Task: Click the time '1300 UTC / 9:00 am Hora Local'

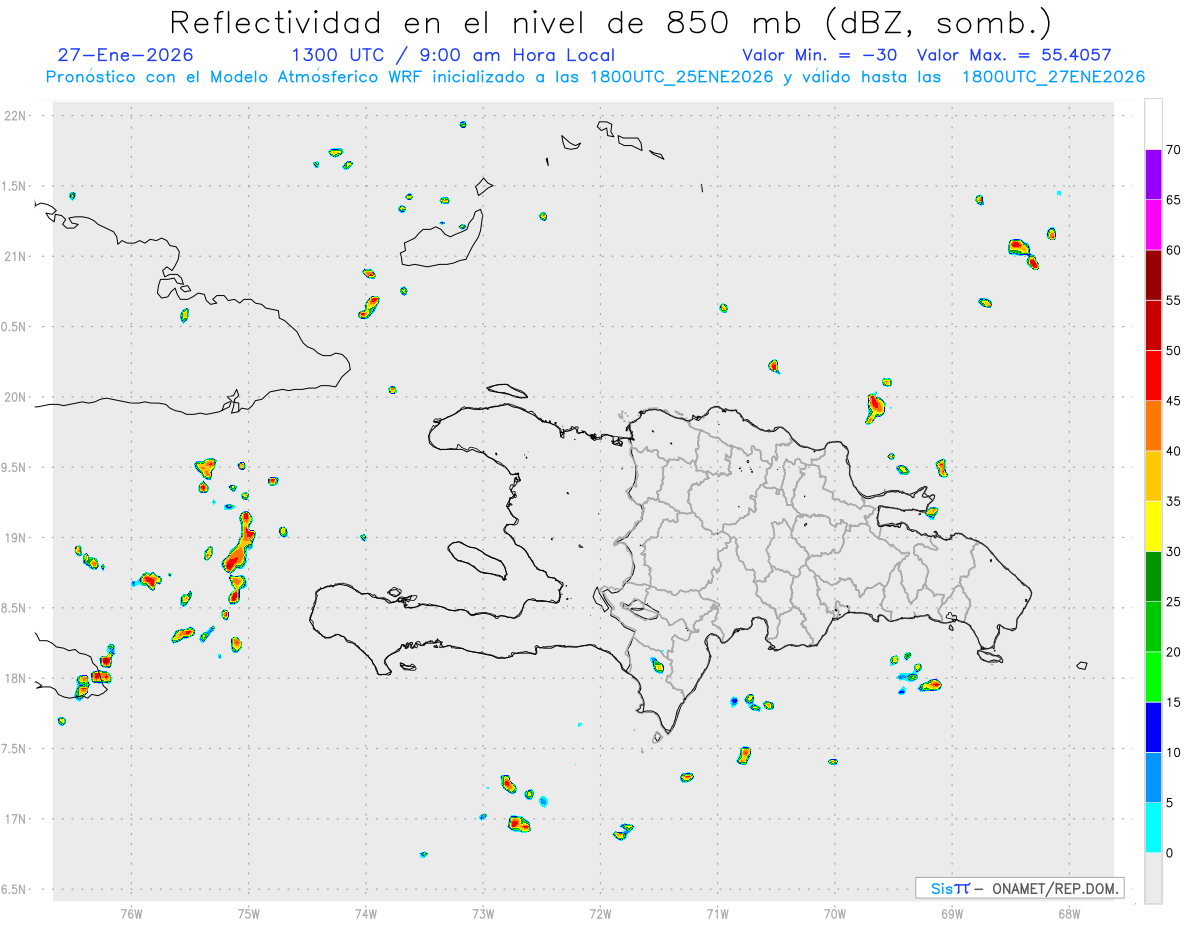Action: 453,55
